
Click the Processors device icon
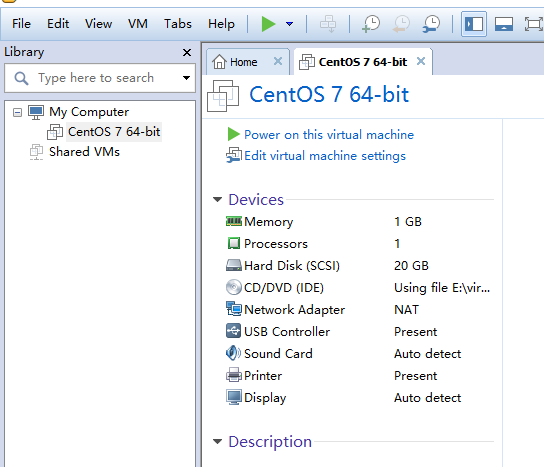(x=233, y=243)
